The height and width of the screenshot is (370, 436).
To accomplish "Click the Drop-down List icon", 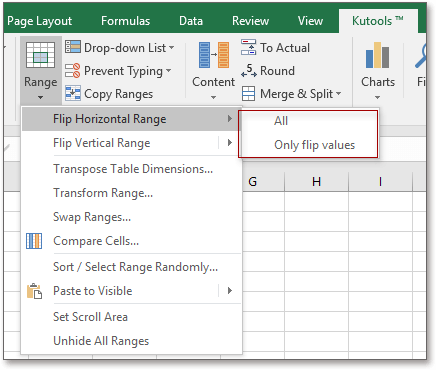I will tap(73, 47).
